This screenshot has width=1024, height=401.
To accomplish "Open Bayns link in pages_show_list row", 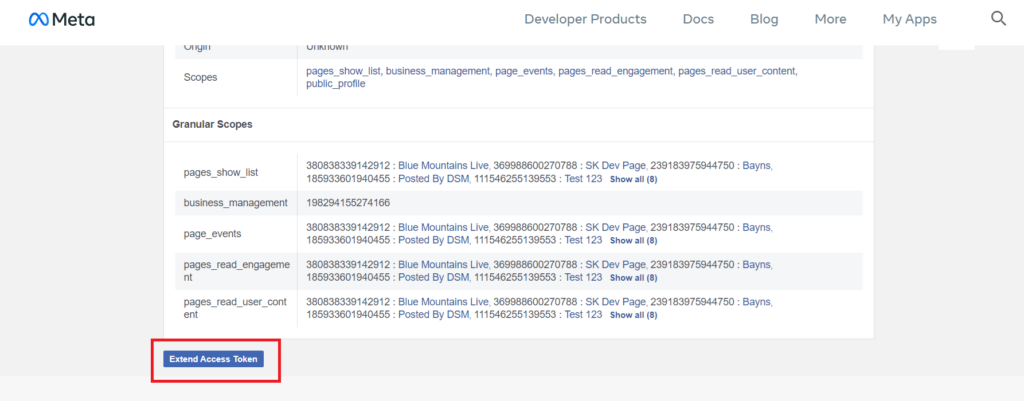I will (x=757, y=166).
